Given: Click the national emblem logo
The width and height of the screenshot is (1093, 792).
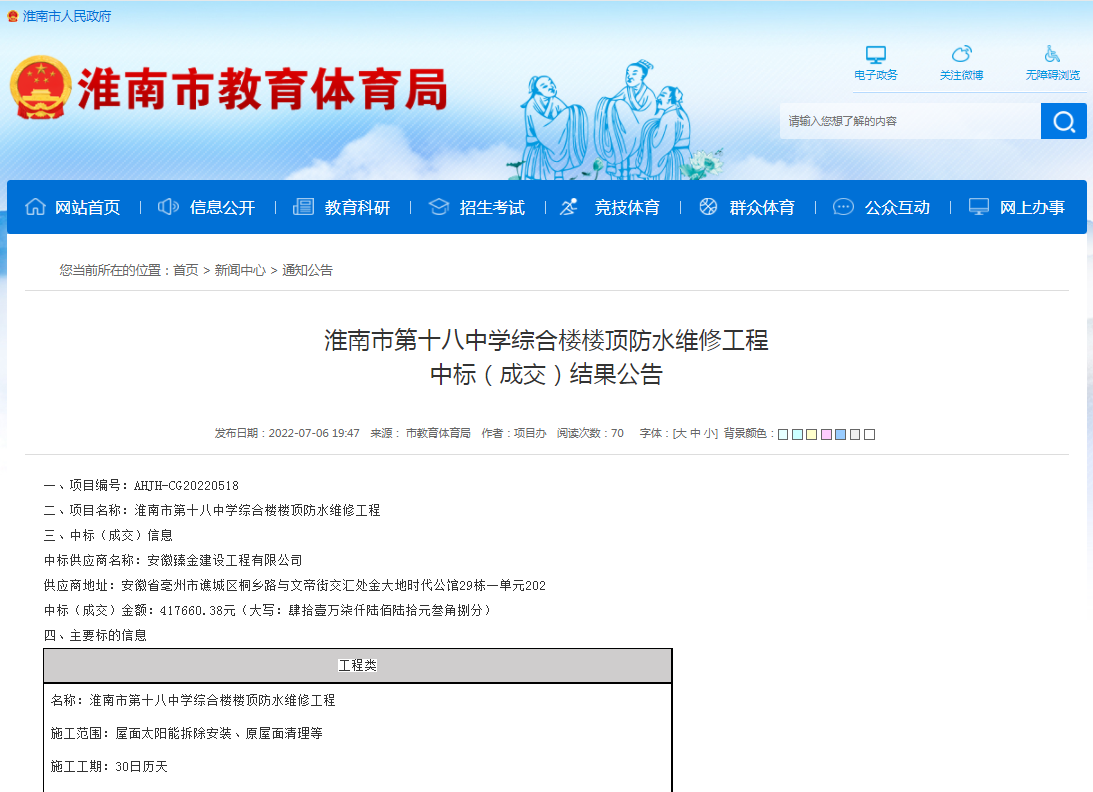Looking at the screenshot, I should pyautogui.click(x=43, y=85).
